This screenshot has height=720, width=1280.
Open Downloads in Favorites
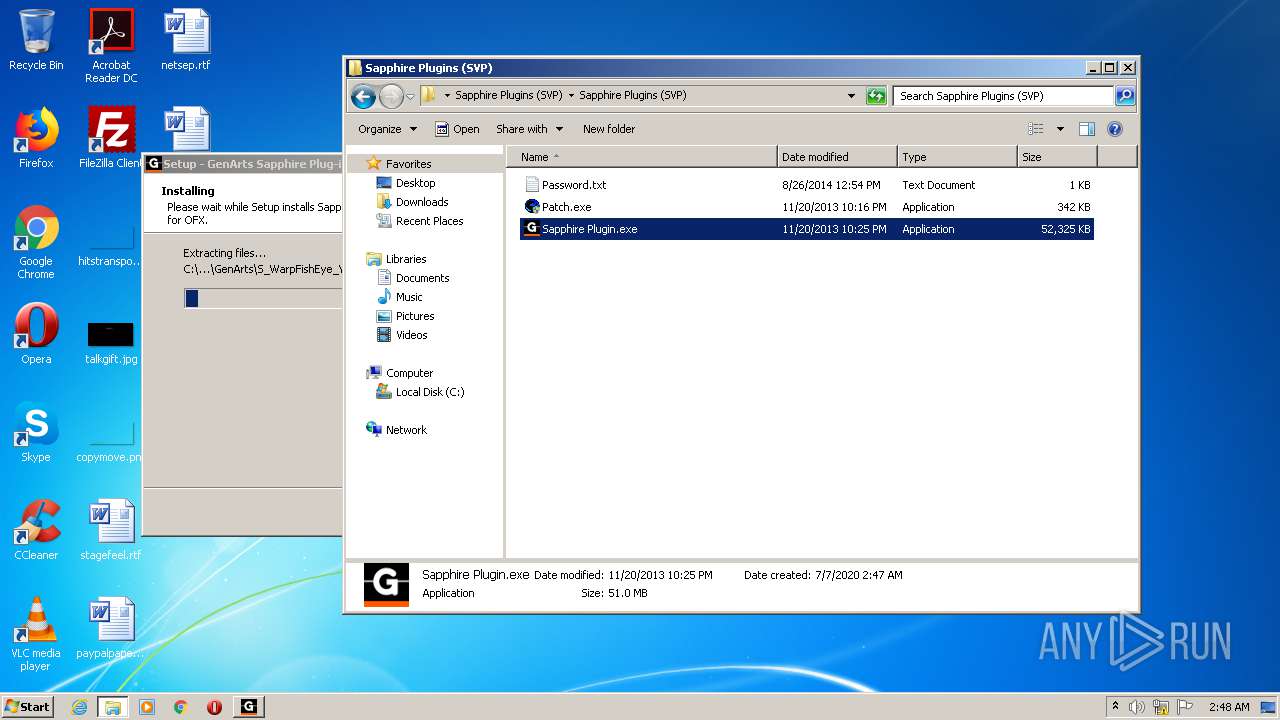pyautogui.click(x=422, y=202)
